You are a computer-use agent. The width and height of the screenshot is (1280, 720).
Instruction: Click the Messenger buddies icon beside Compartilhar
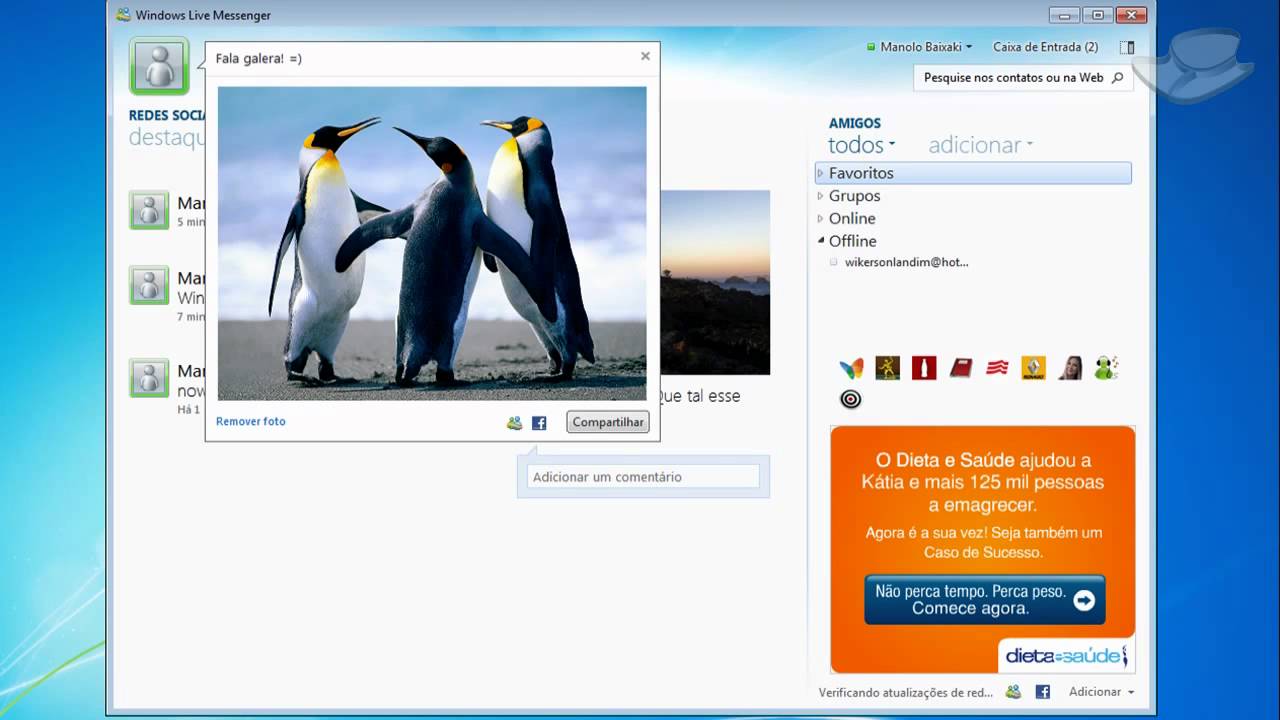pos(514,423)
